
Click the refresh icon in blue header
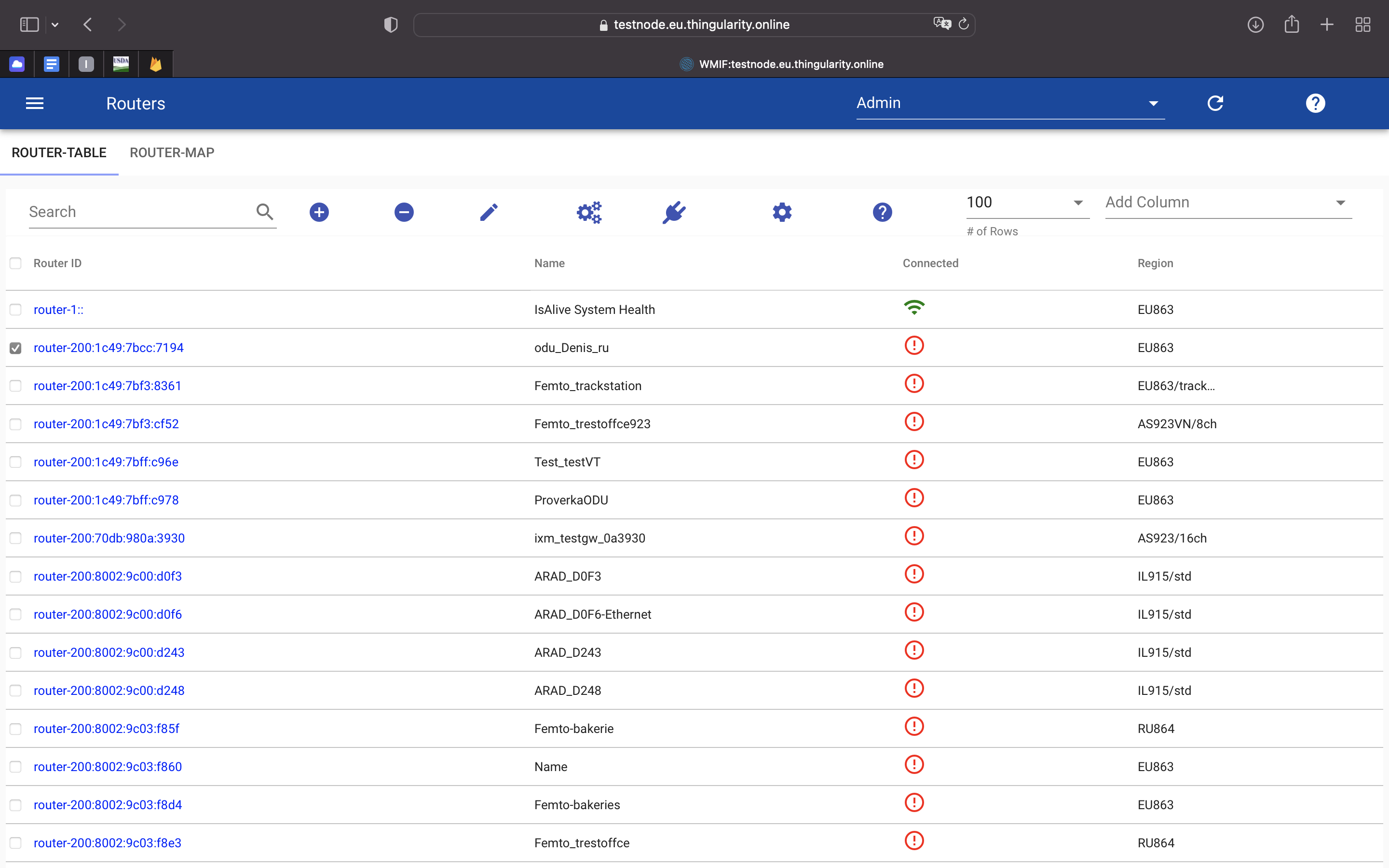[x=1215, y=103]
